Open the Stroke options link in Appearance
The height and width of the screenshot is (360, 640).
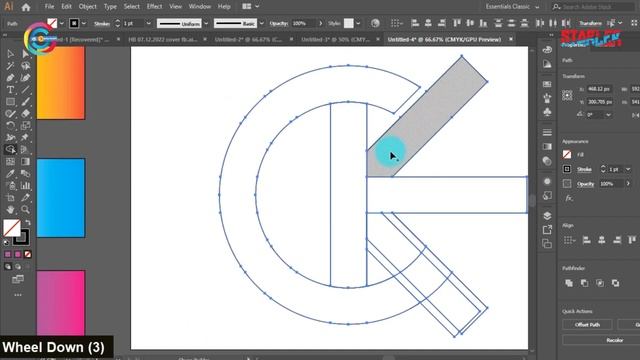[584, 169]
